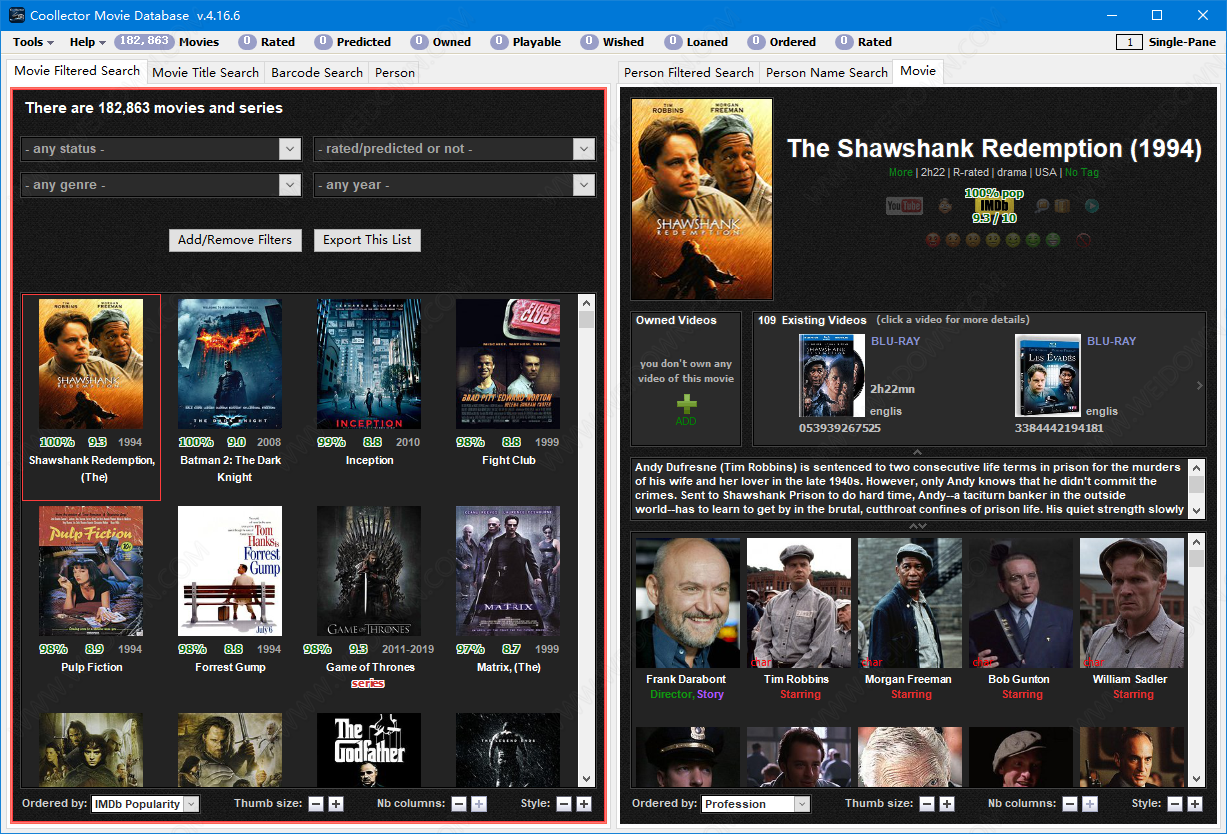Show next existing videos with right chevron

point(1199,386)
